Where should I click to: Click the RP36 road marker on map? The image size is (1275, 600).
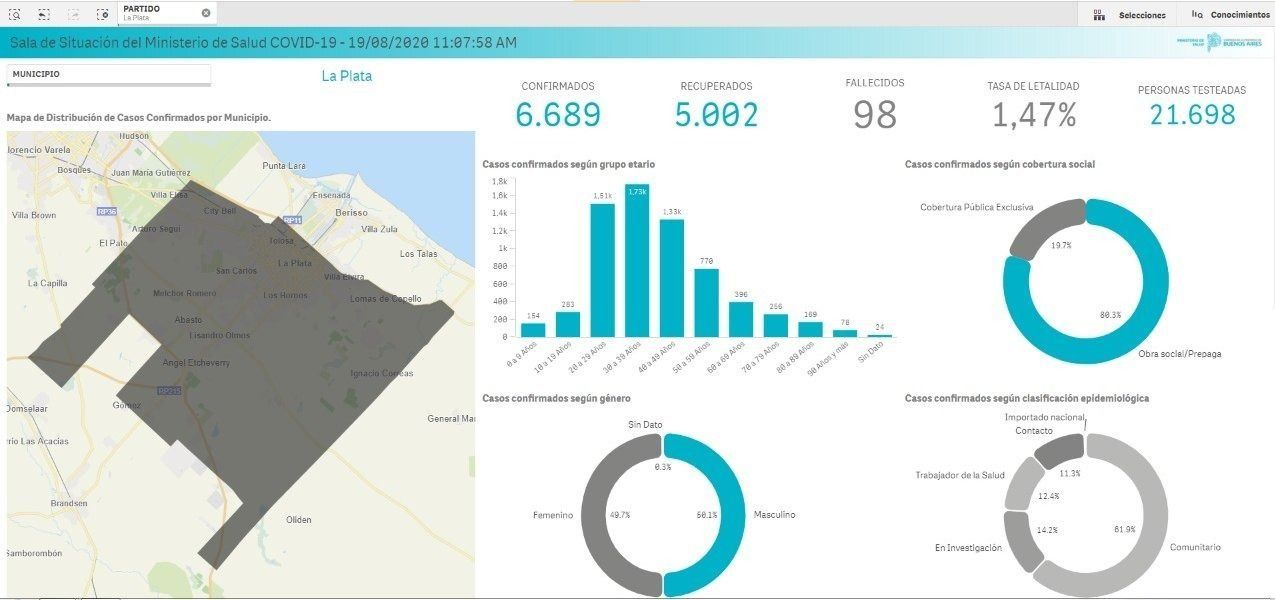(107, 212)
